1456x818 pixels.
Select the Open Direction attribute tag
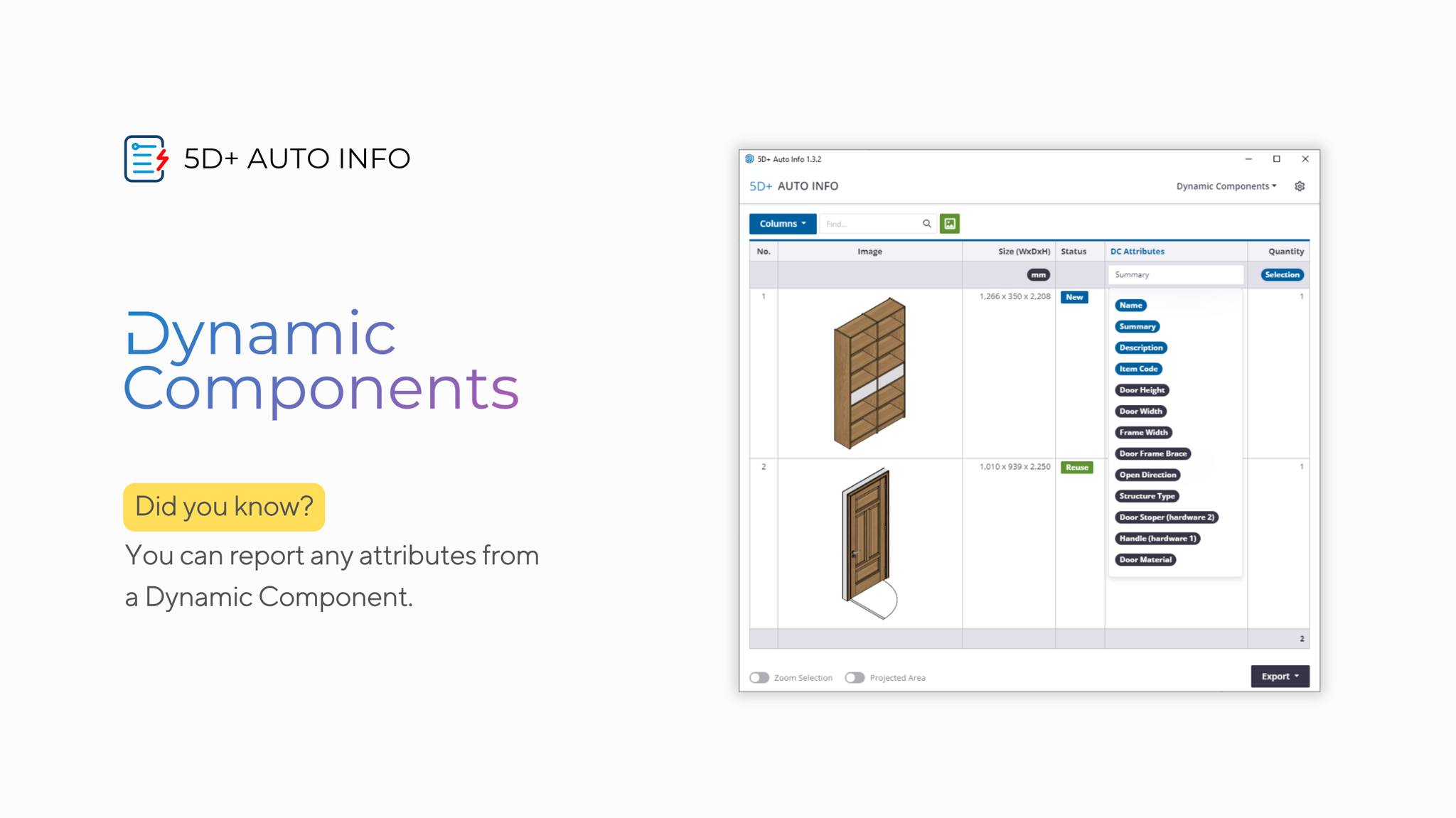coord(1147,475)
